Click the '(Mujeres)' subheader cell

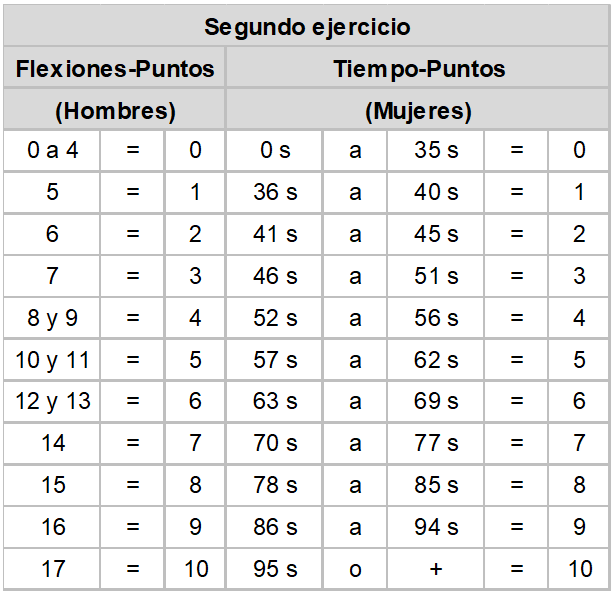click(x=418, y=110)
